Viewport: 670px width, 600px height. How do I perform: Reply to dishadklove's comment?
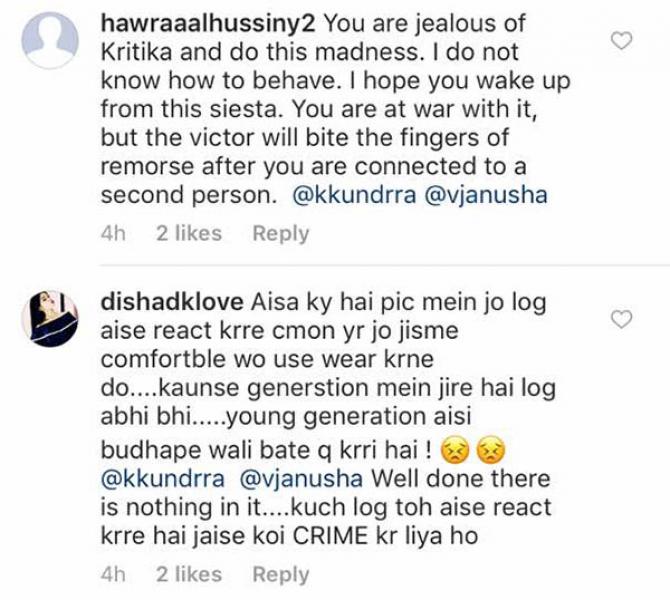281,574
